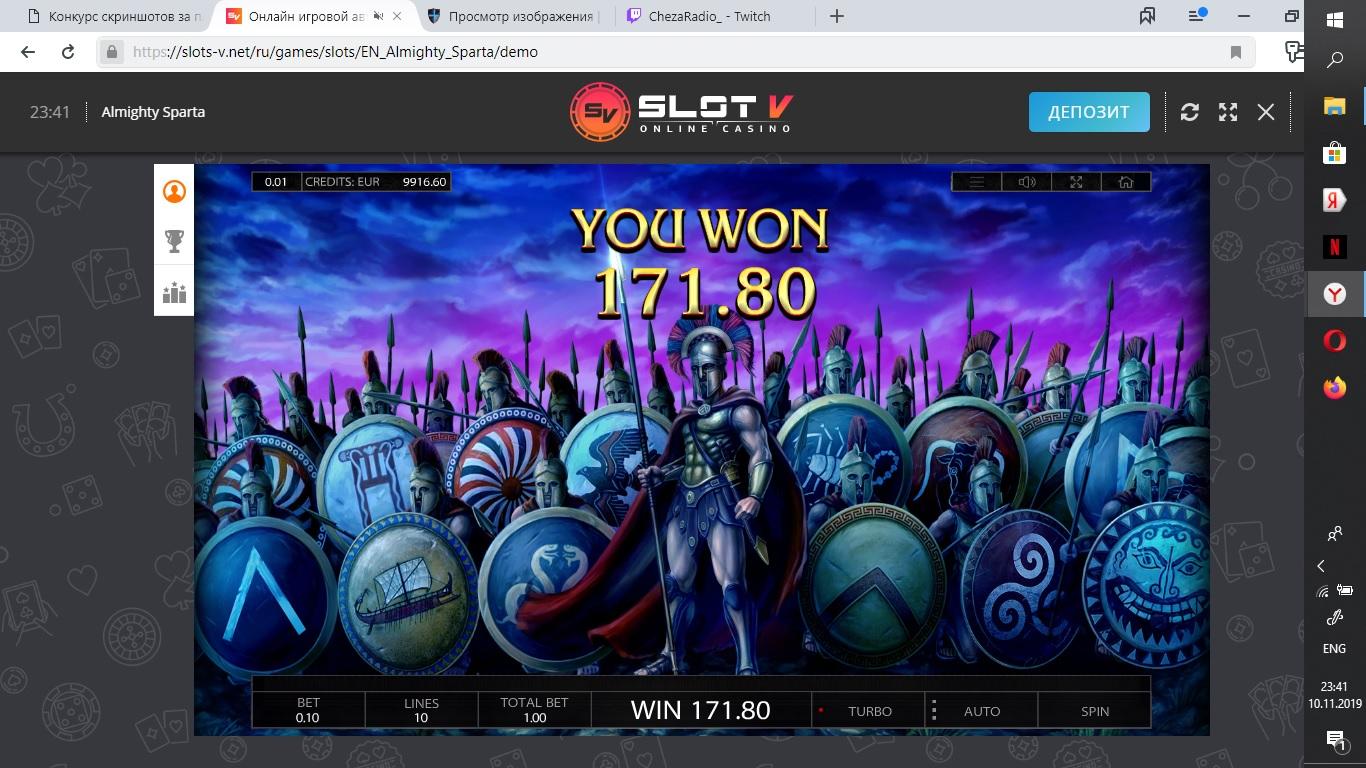The image size is (1366, 768).
Task: Open the in-game menu hamburger icon
Action: [x=977, y=182]
